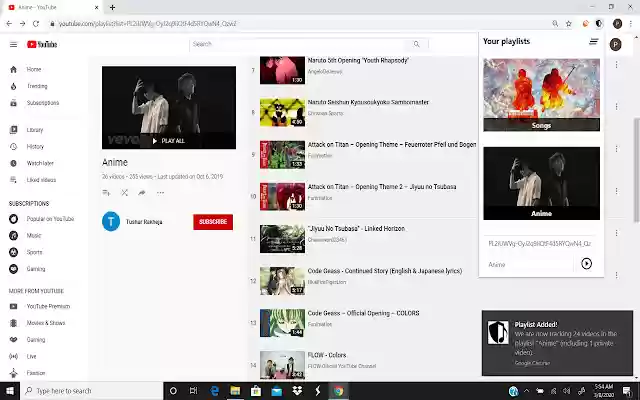This screenshot has width=640, height=400.
Task: Open Microsoft Edge from taskbar
Action: click(x=214, y=391)
